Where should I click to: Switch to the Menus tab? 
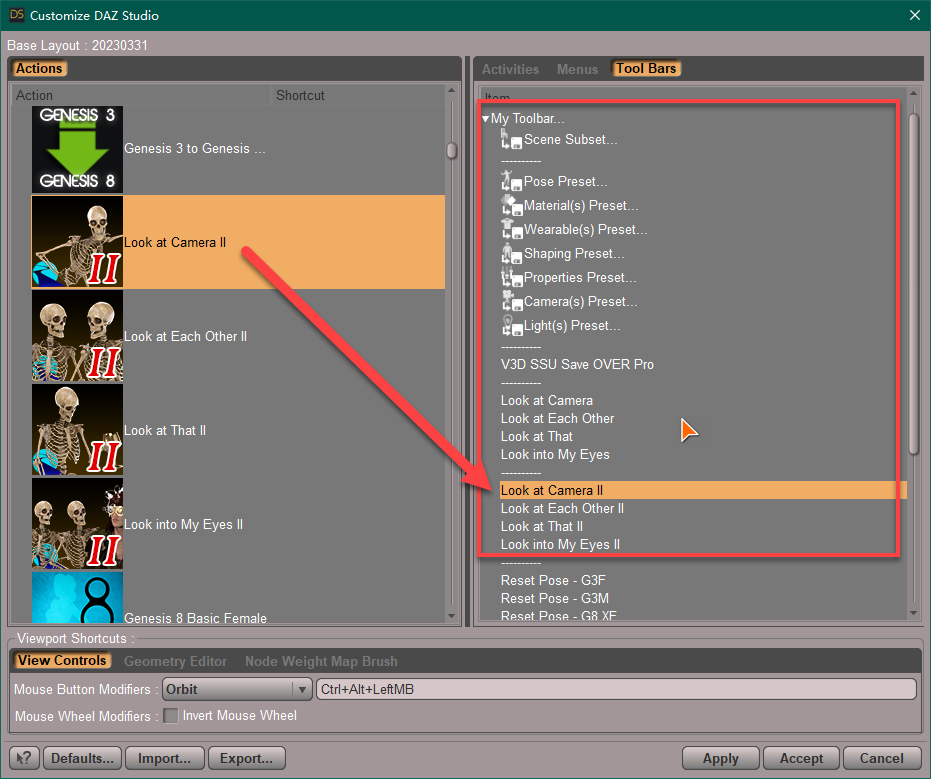577,69
